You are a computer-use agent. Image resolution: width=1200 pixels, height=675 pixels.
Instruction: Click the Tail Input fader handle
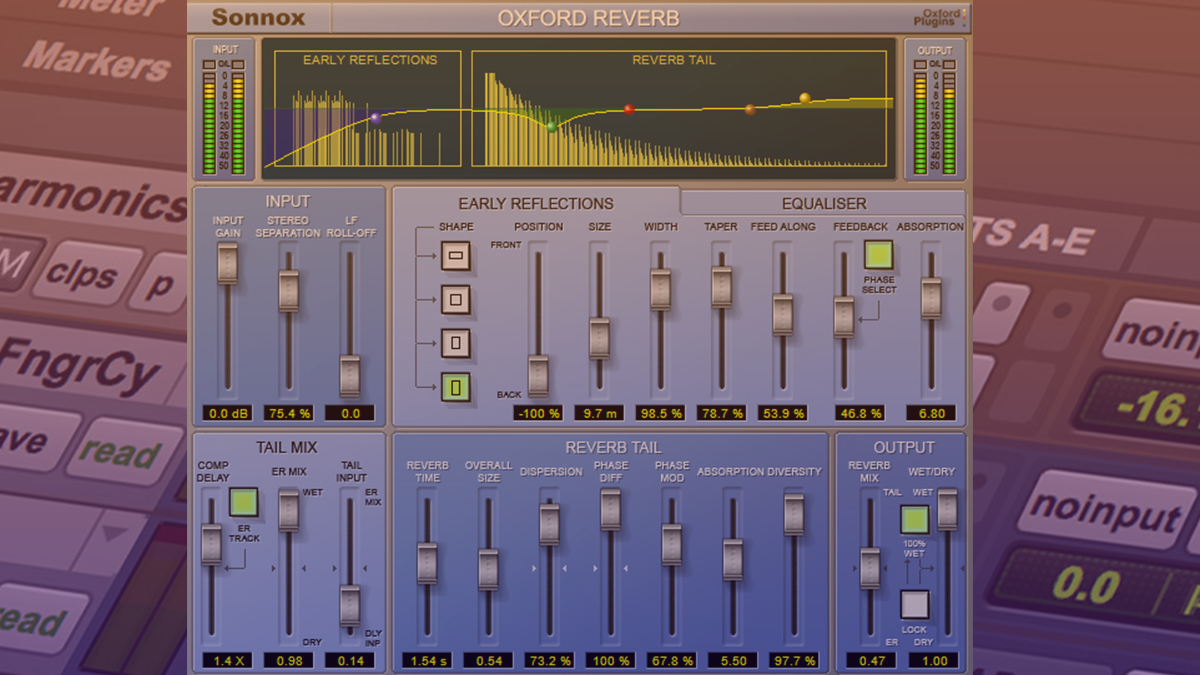coord(349,605)
